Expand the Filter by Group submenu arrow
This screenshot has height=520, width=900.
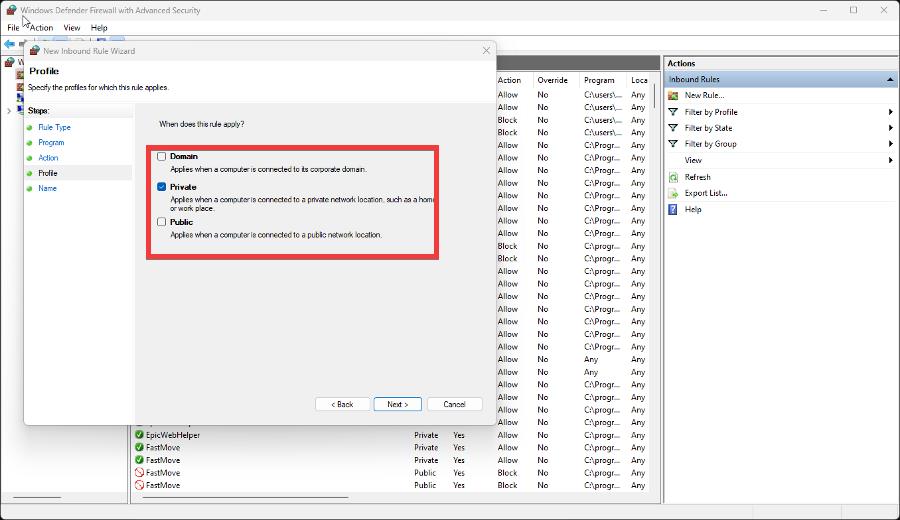click(x=890, y=144)
